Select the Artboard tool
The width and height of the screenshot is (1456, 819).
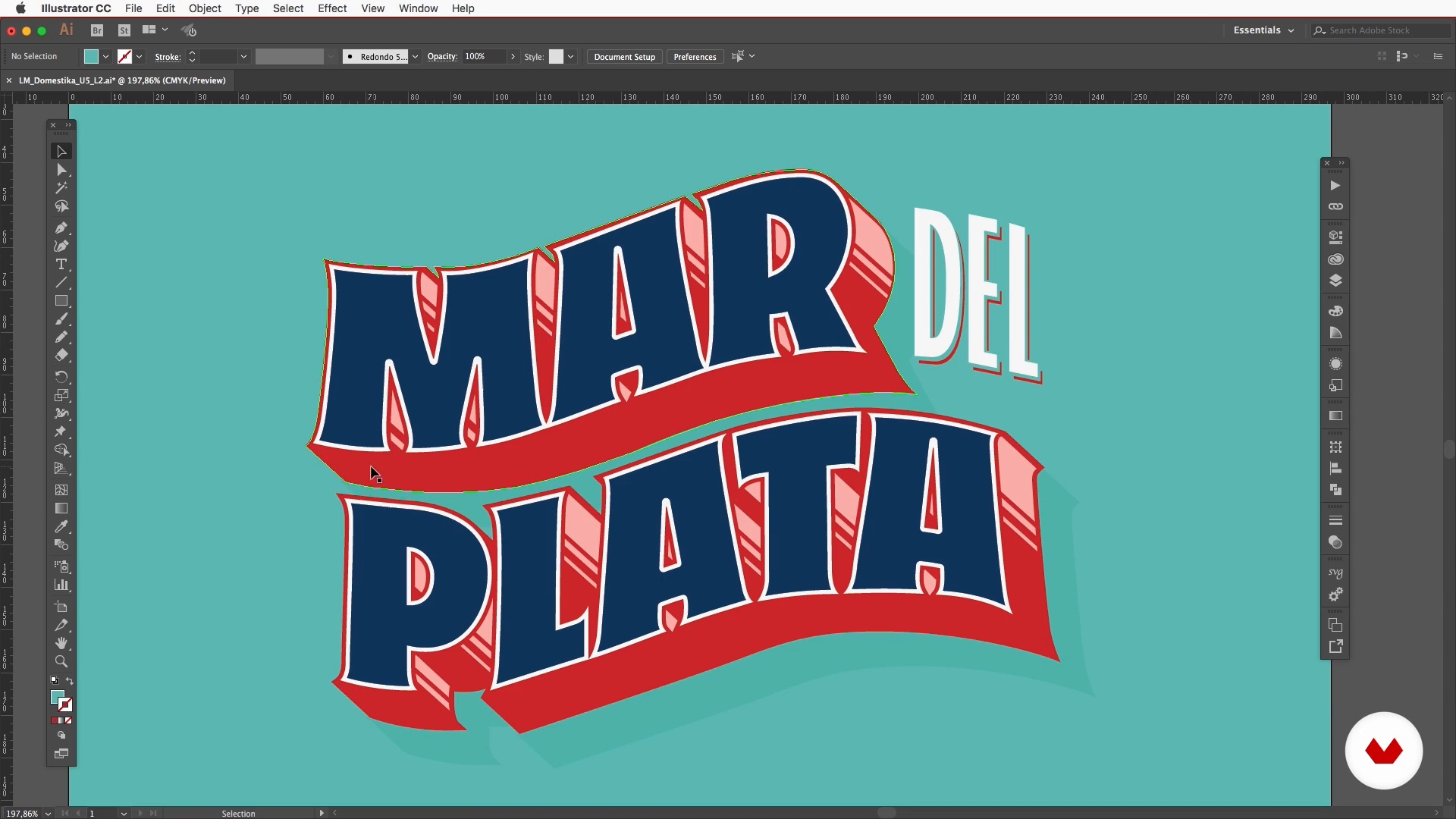pyautogui.click(x=61, y=607)
